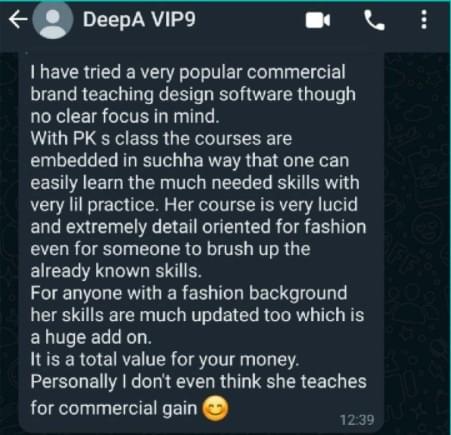Click the text 'Personally I don't even think she teaches'
Screen dimensions: 451x435
click(x=199, y=382)
